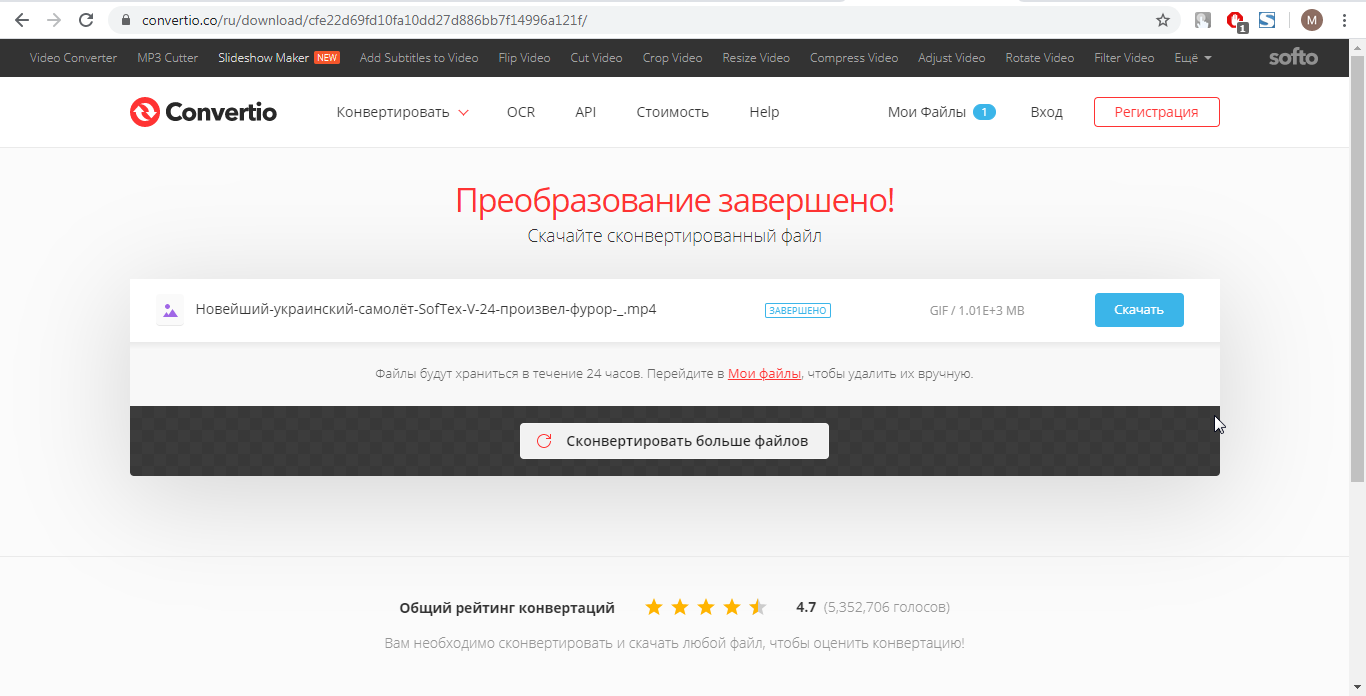This screenshot has width=1366, height=696.
Task: Open the Мои файлы link in storage note
Action: 764,374
